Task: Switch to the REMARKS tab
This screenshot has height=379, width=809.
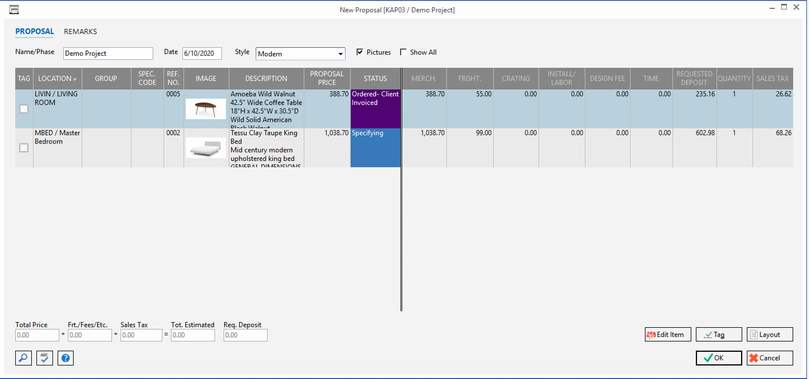Action: coord(80,31)
